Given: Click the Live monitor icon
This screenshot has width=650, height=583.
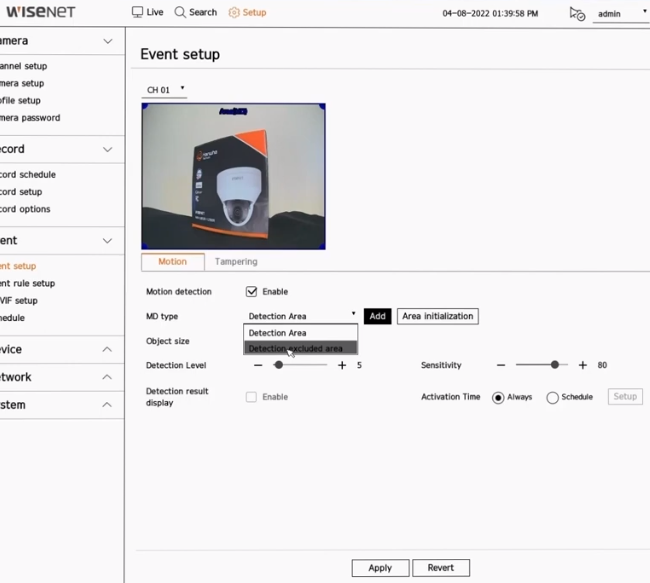Looking at the screenshot, I should click(137, 12).
